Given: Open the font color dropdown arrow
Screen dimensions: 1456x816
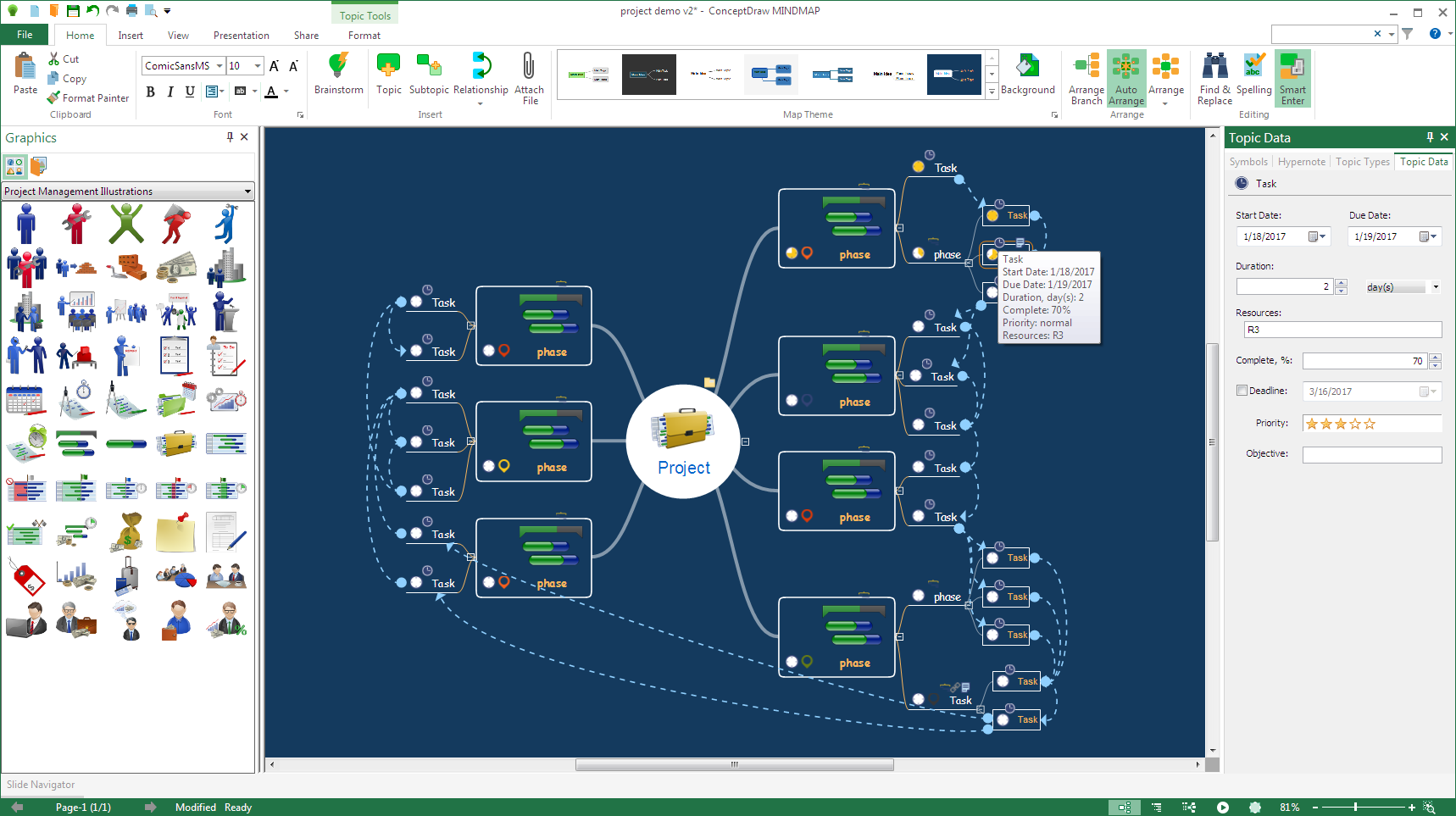Looking at the screenshot, I should (x=286, y=92).
